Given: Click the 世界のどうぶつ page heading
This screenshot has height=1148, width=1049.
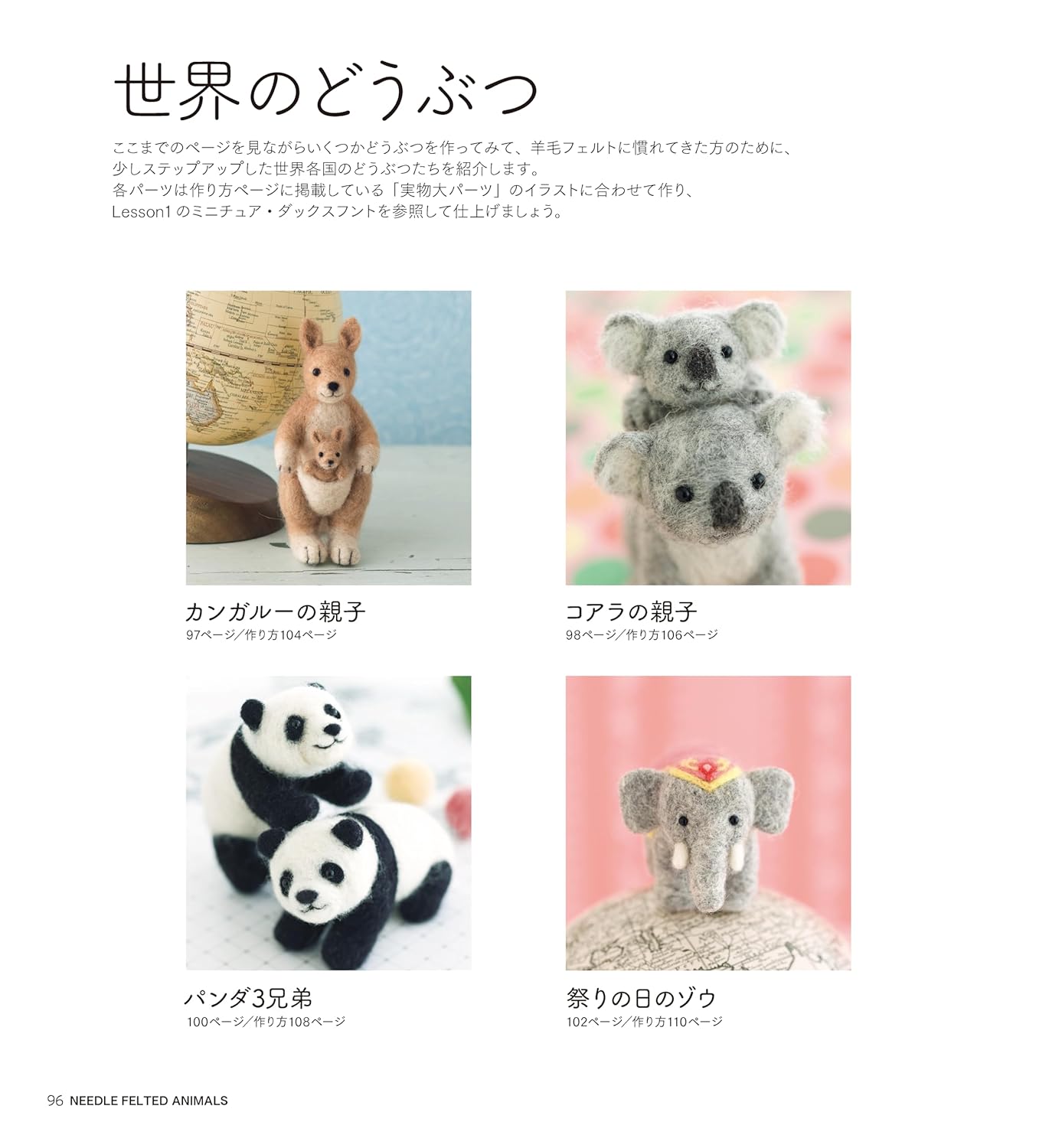Looking at the screenshot, I should (325, 92).
